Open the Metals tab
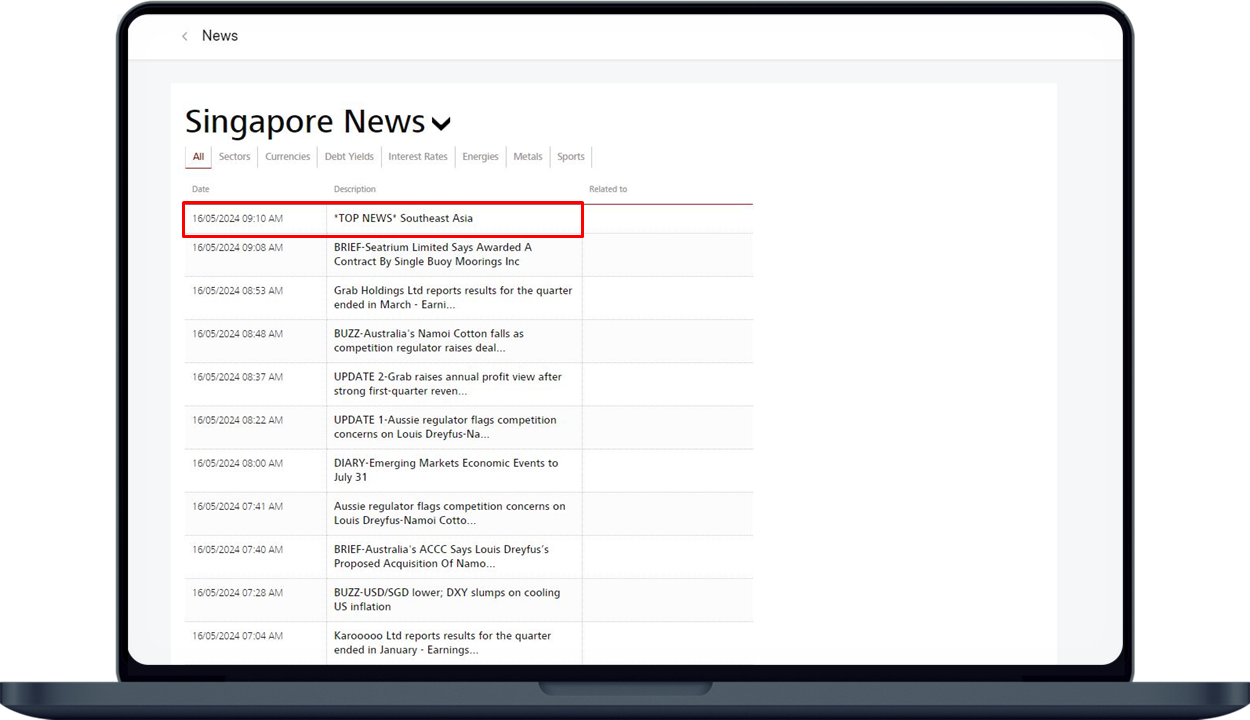The image size is (1250, 720). click(x=528, y=157)
